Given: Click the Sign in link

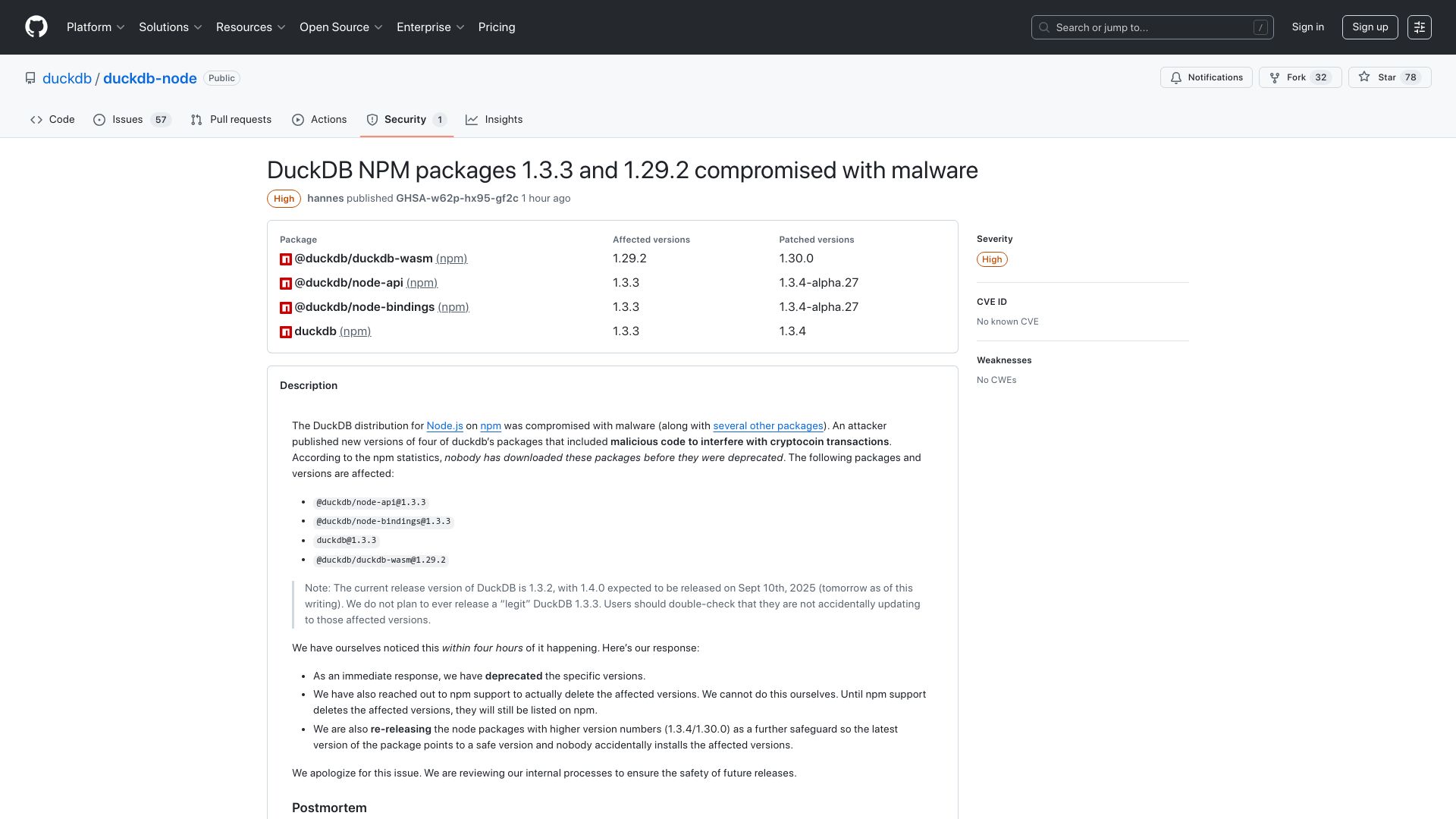Looking at the screenshot, I should click(1308, 27).
